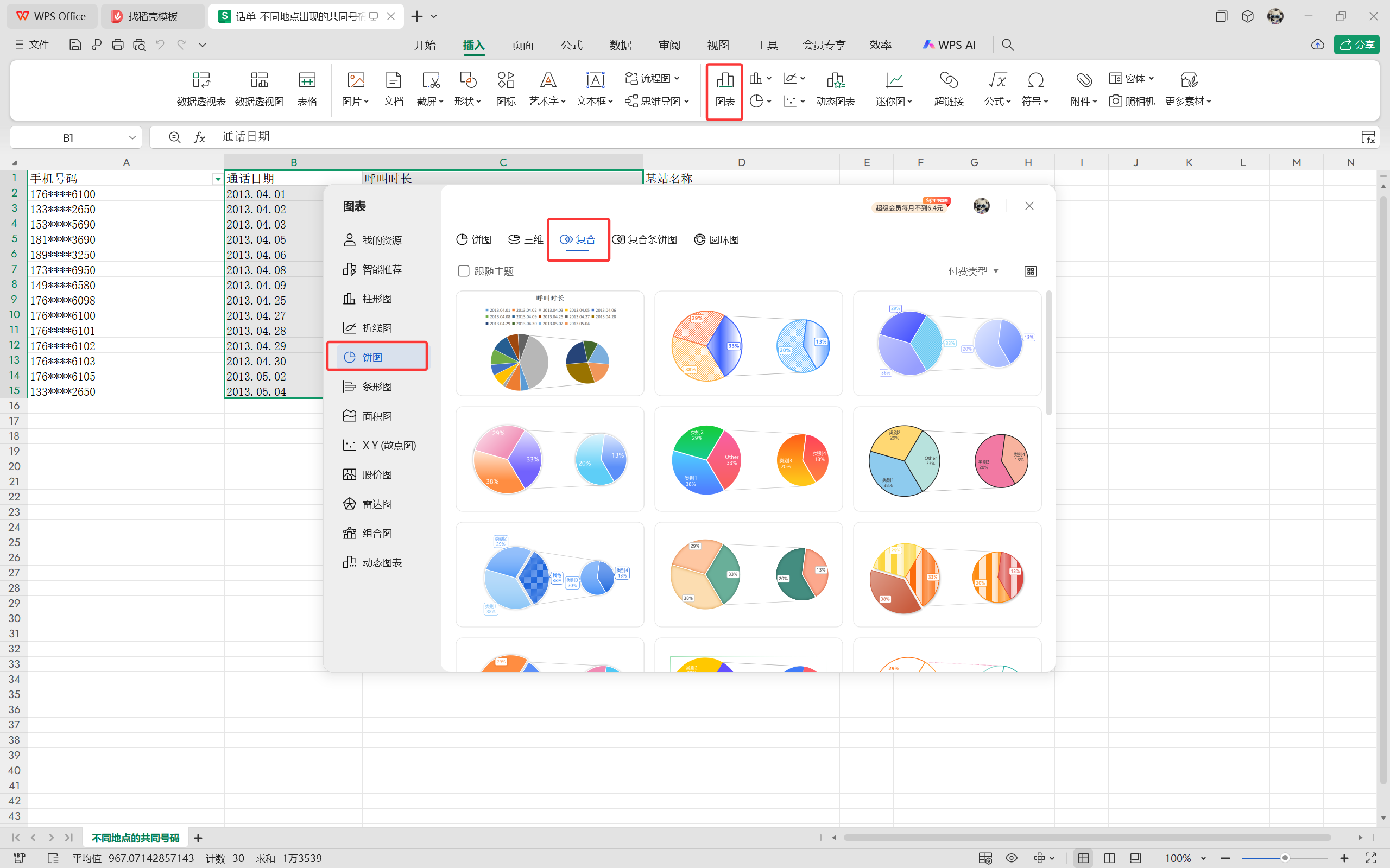Open the 付费类型 dropdown filter

click(x=973, y=271)
